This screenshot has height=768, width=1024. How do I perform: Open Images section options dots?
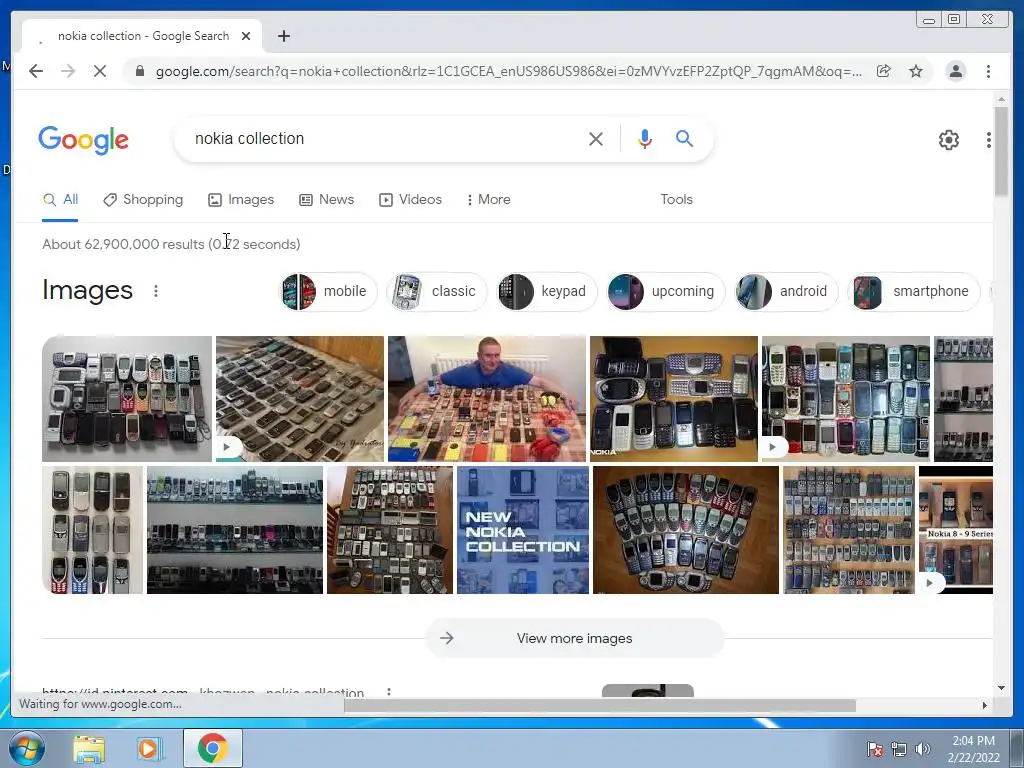click(155, 291)
